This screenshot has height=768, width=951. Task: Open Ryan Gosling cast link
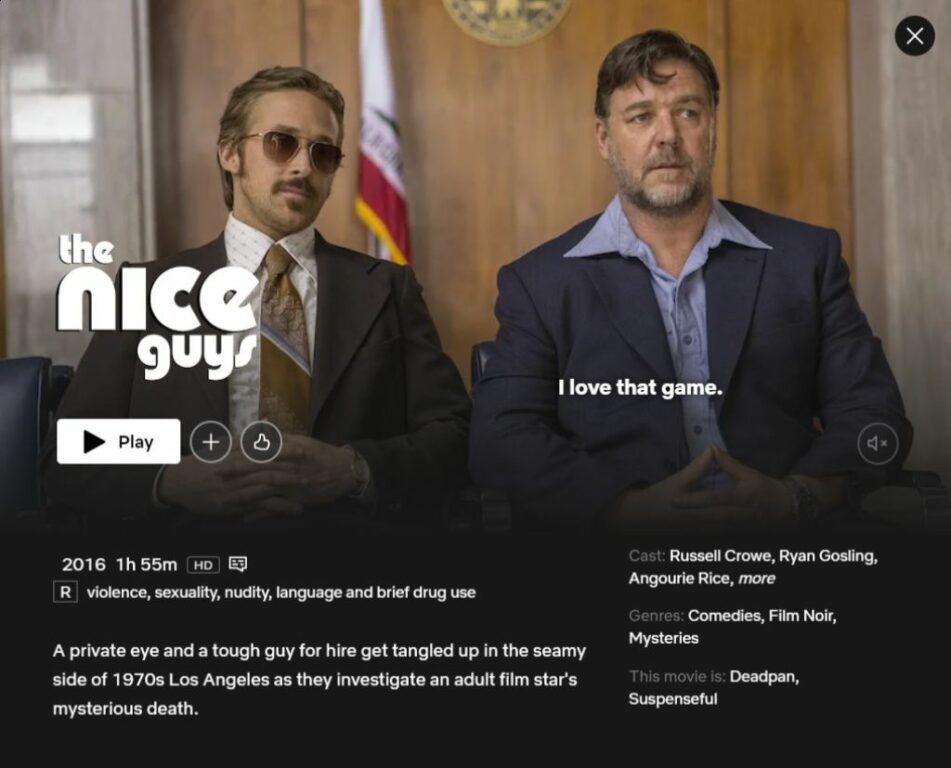click(x=827, y=556)
